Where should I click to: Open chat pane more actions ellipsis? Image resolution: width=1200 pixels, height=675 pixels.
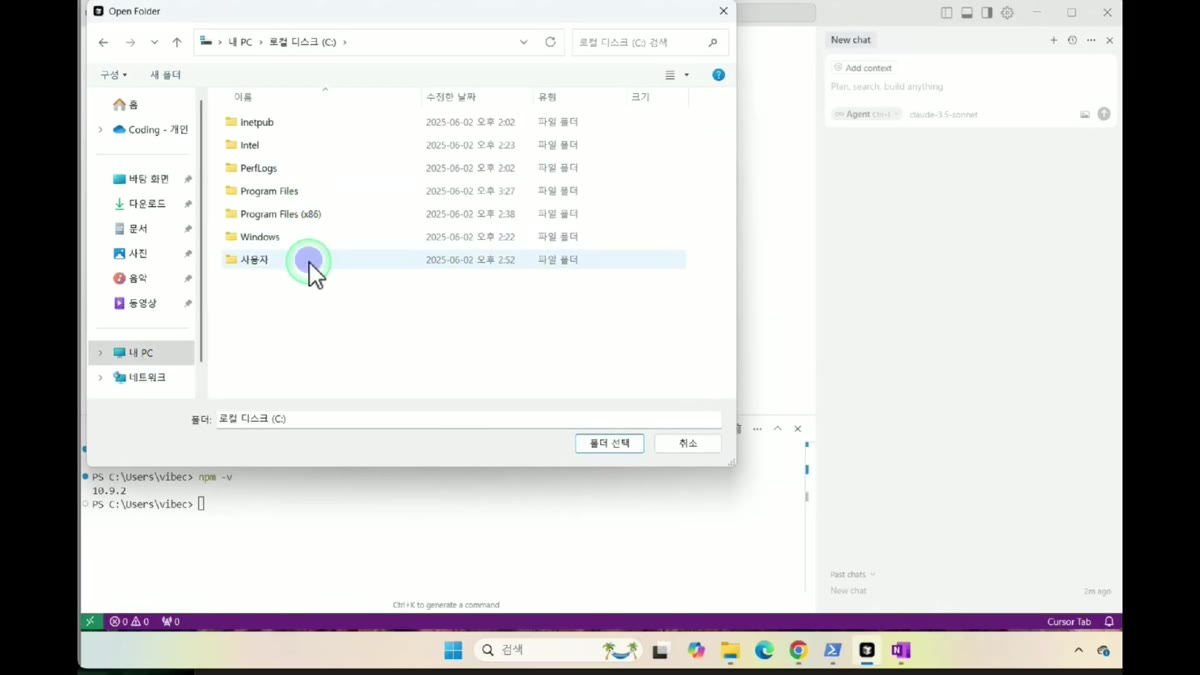point(1091,40)
